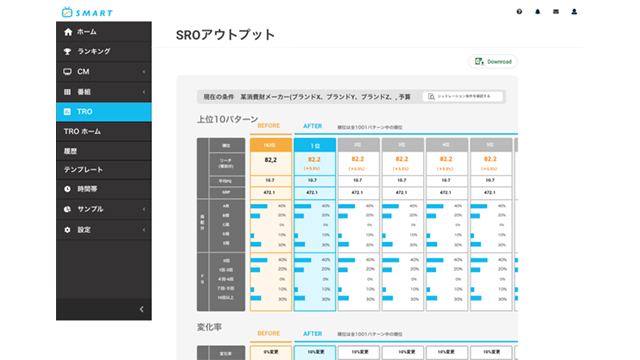Click the simulation conditions confirm button

(462, 97)
